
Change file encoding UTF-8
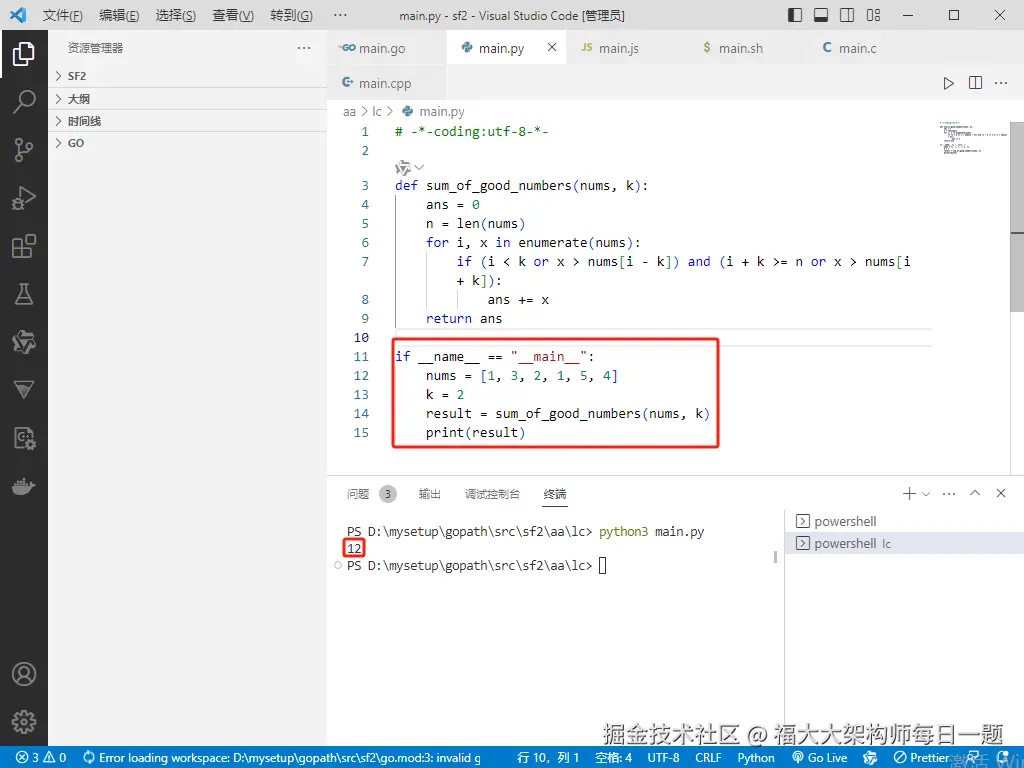663,758
